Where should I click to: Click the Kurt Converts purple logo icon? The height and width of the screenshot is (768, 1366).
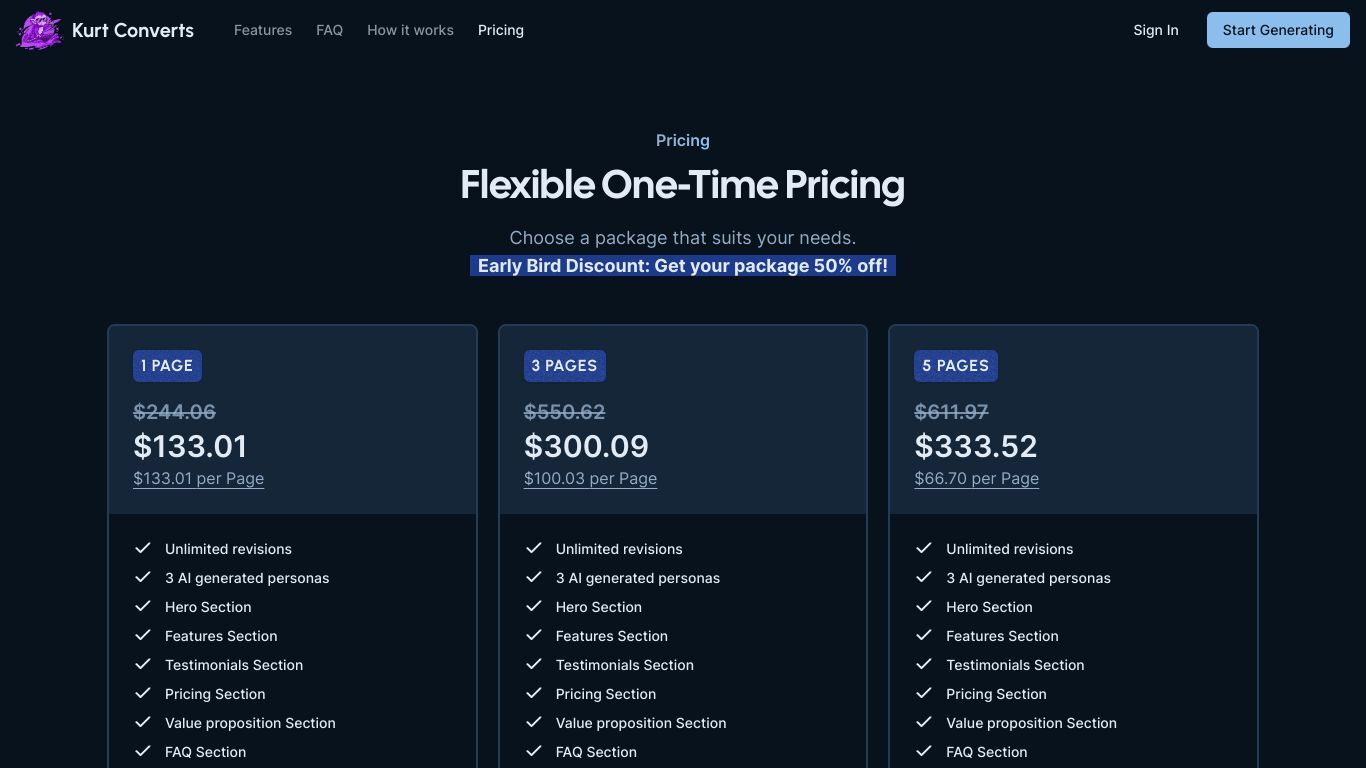pyautogui.click(x=39, y=30)
